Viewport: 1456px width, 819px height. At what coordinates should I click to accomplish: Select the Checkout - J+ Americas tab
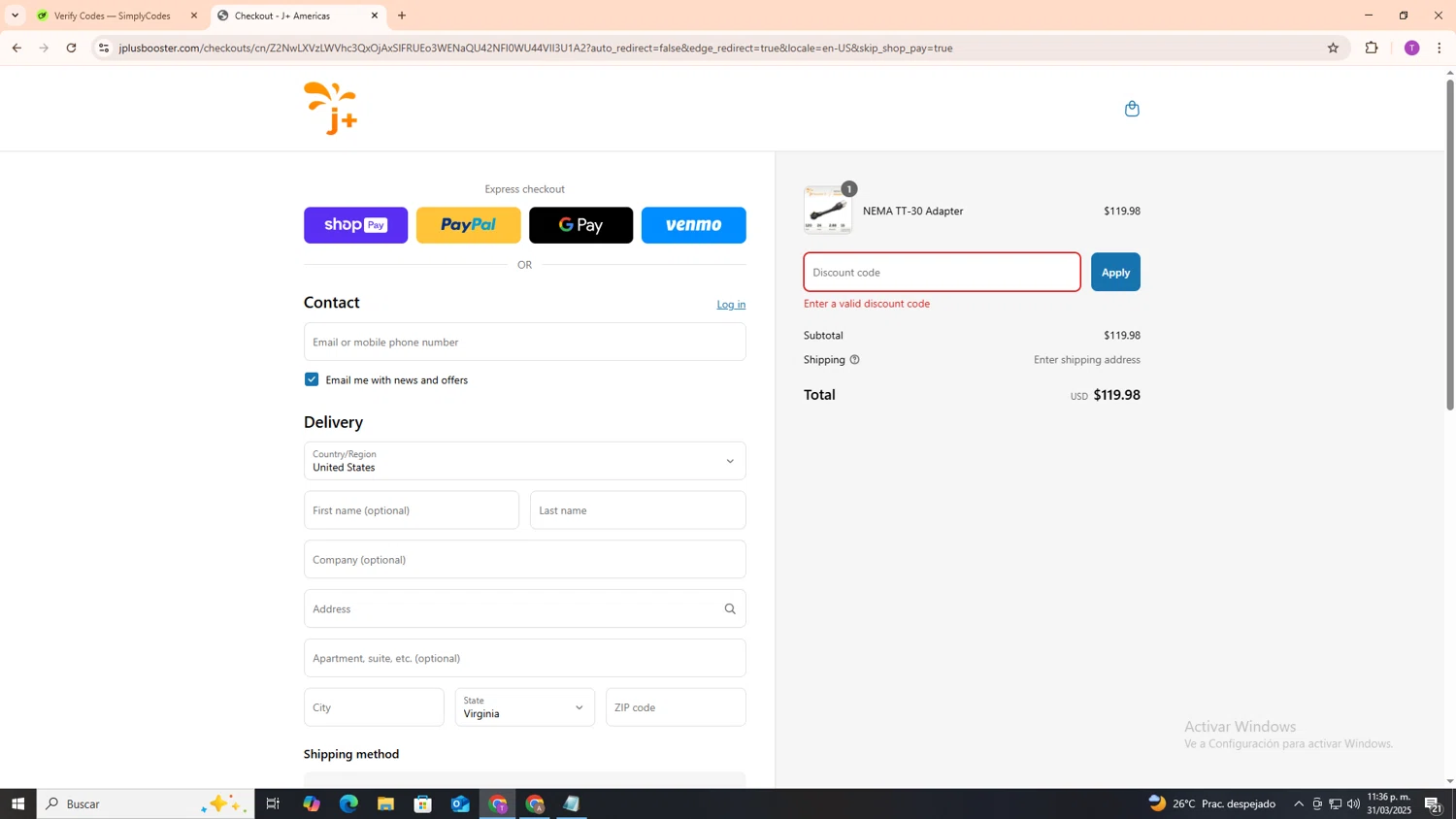pyautogui.click(x=296, y=16)
